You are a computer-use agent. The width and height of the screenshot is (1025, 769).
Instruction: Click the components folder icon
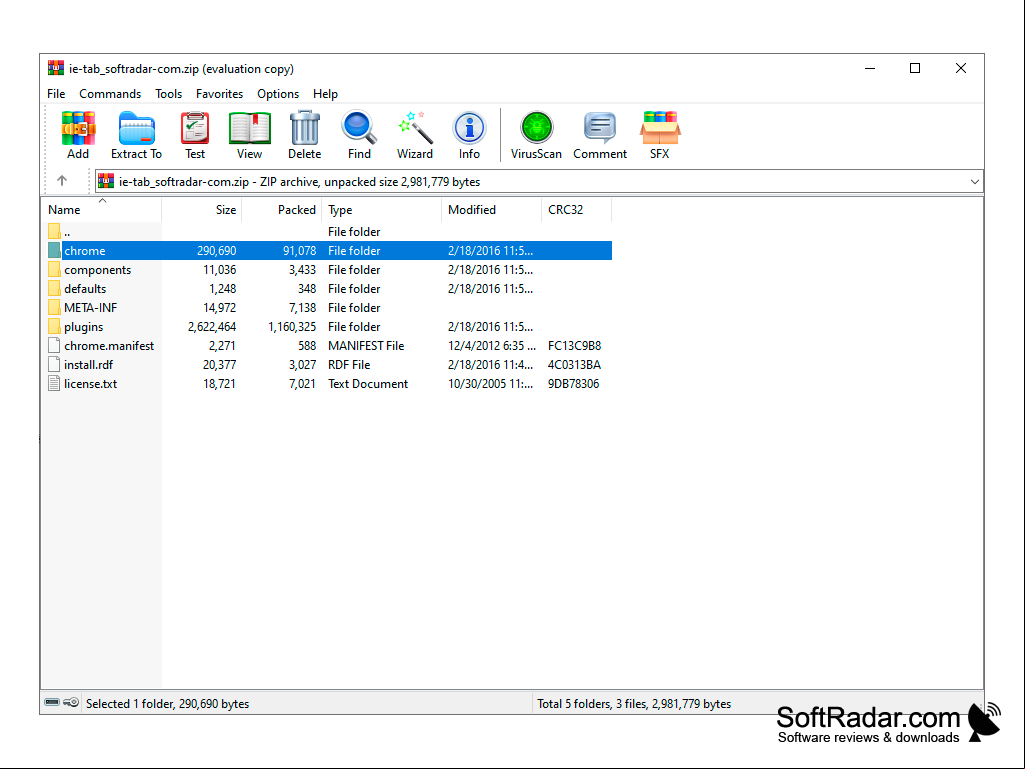[54, 269]
